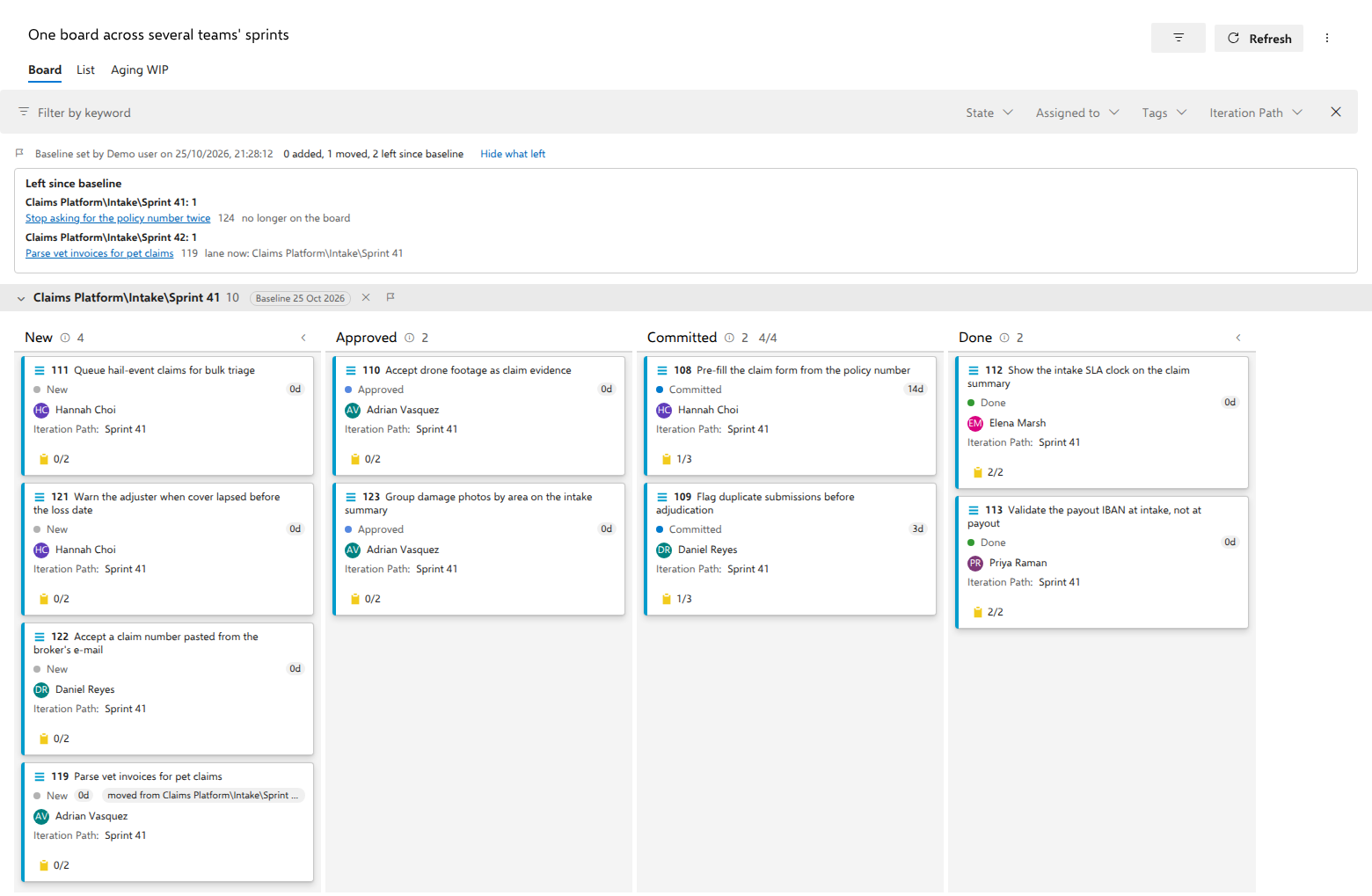Click the filter lines icon before 'Filter by keyword'
This screenshot has height=896, width=1372.
(24, 112)
